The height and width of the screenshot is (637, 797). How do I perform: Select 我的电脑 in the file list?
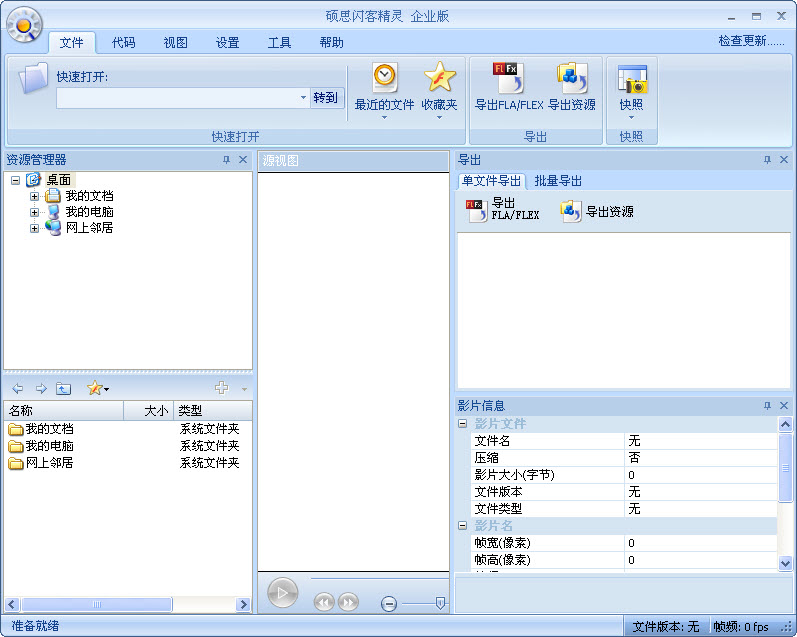41,446
